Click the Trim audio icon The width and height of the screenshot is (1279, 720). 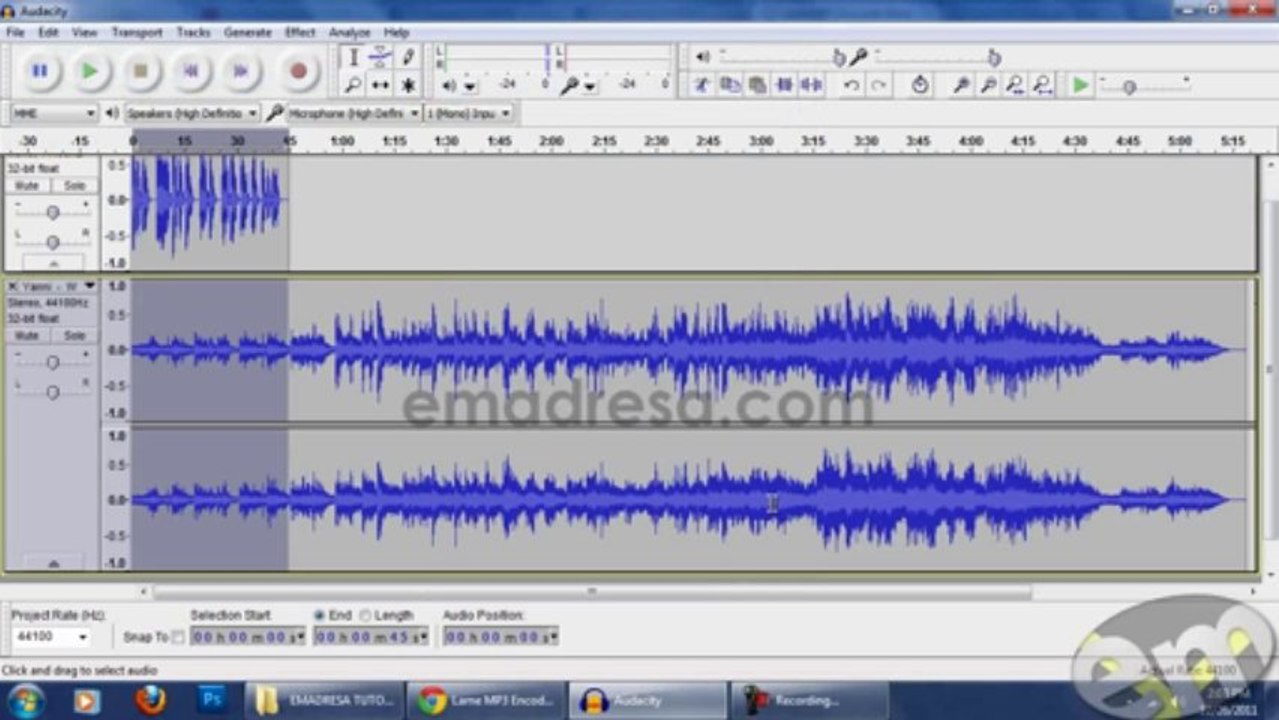click(x=784, y=85)
